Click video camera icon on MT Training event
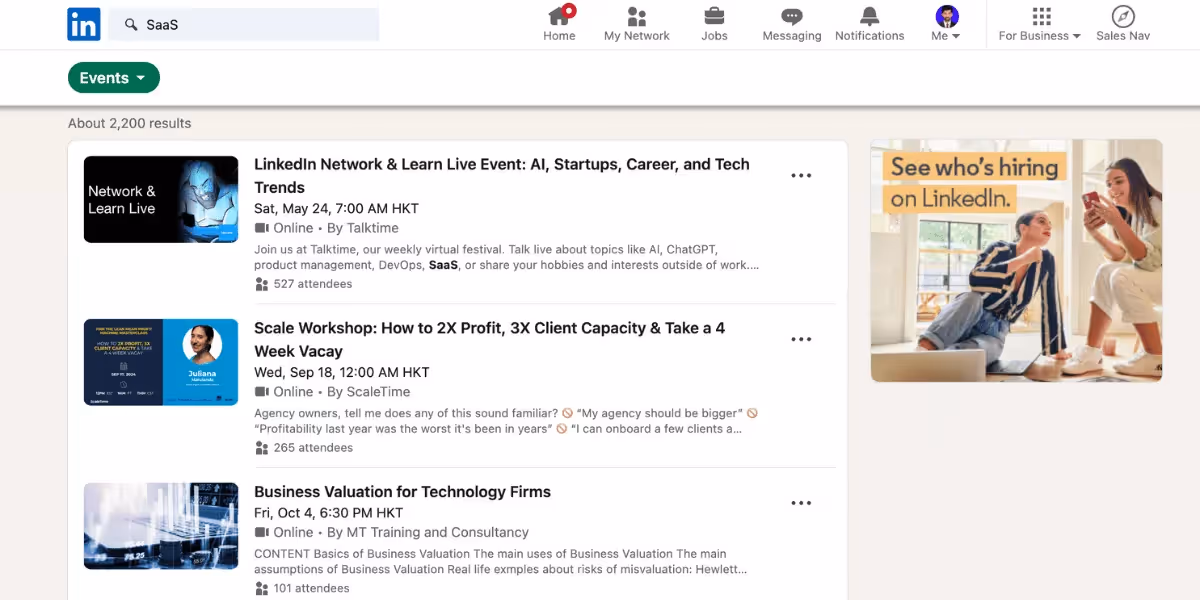 coord(262,532)
